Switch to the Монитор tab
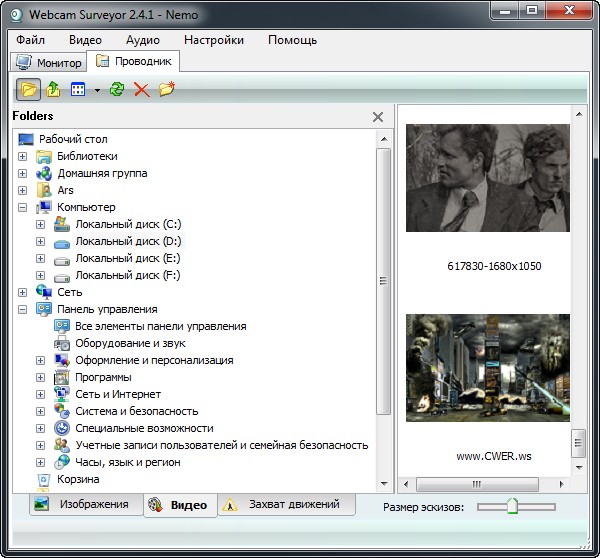Screen dimensions: 600x558 pos(49,63)
